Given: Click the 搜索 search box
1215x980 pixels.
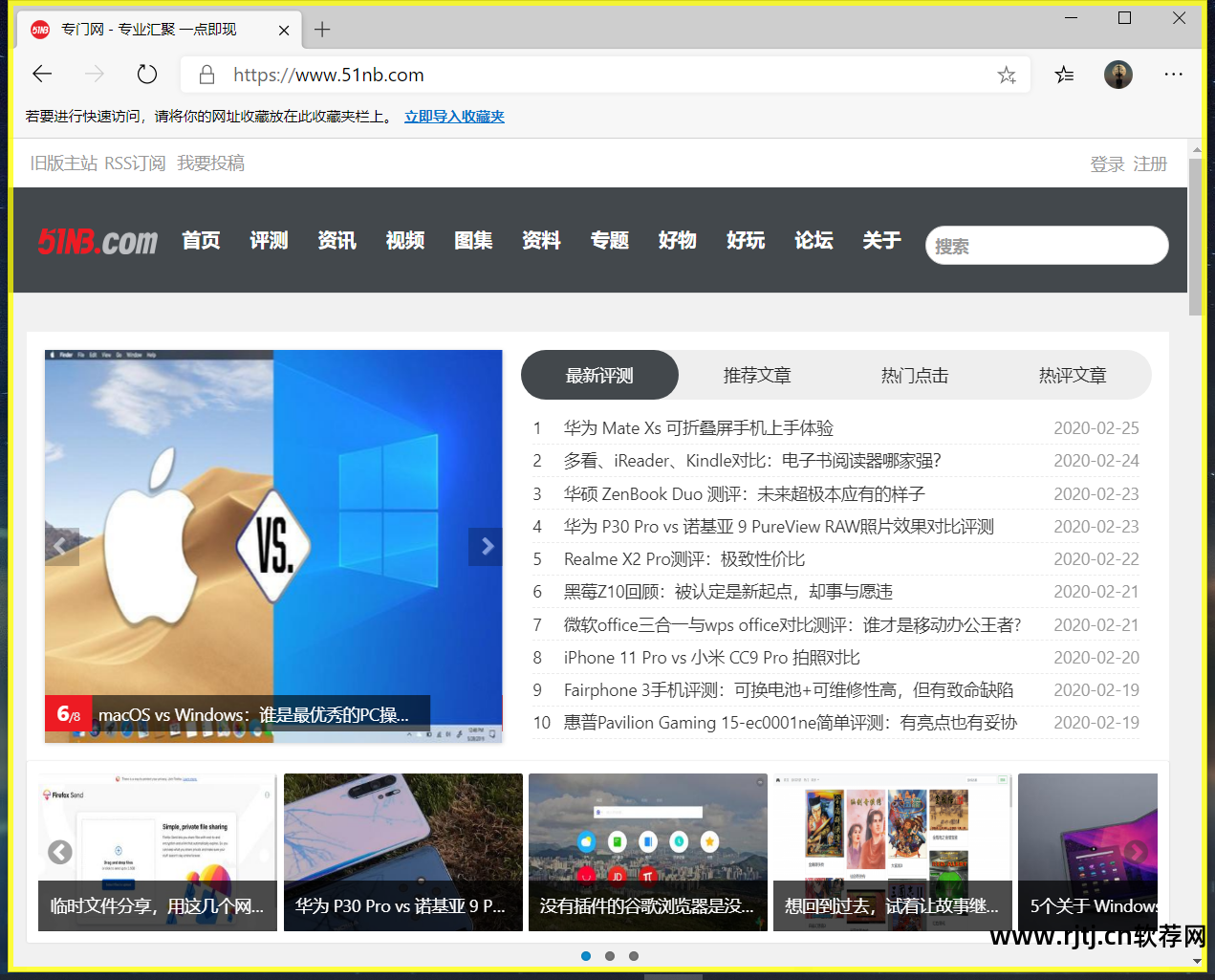Looking at the screenshot, I should click(x=1047, y=246).
